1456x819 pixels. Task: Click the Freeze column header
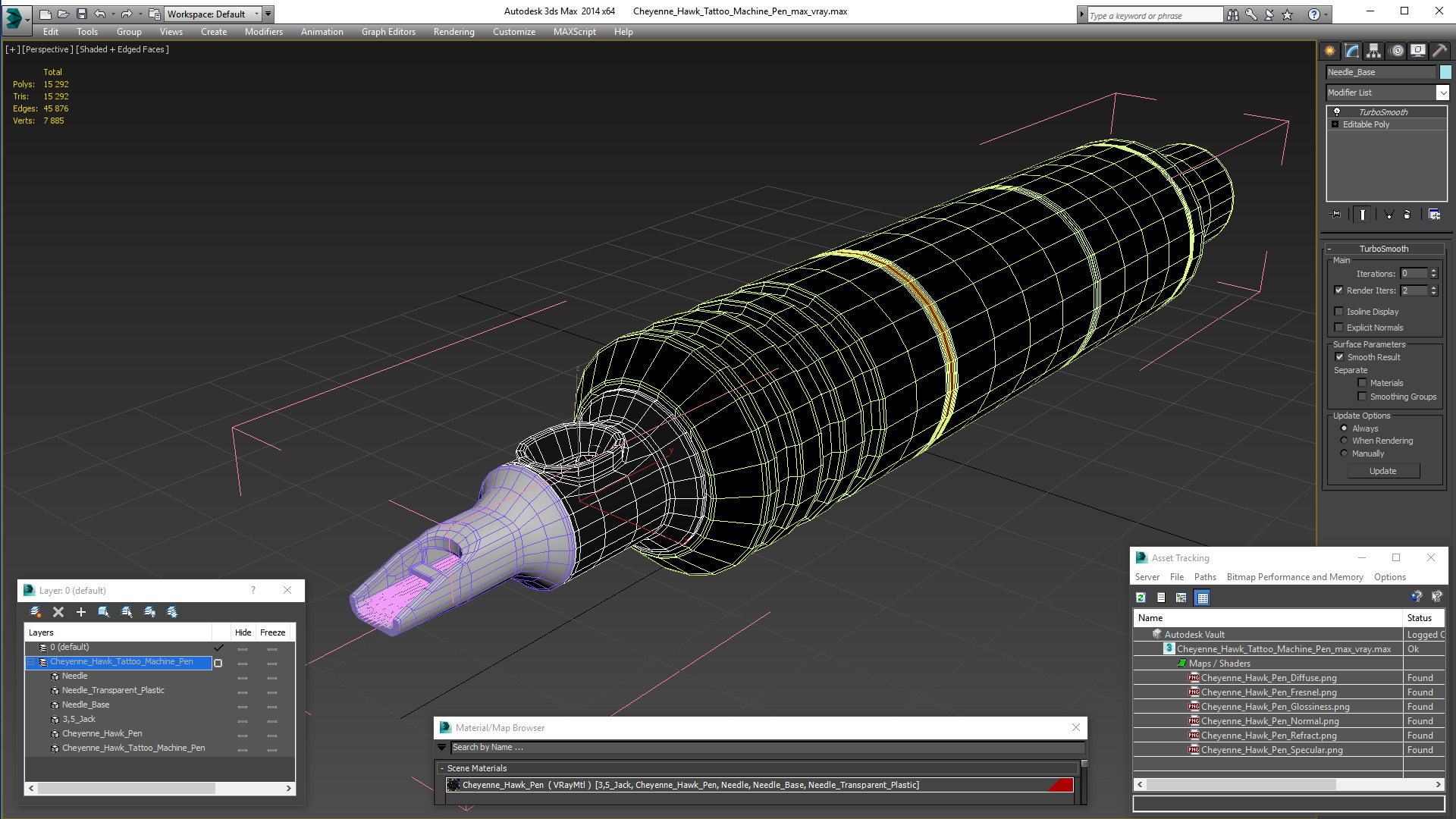click(x=272, y=632)
